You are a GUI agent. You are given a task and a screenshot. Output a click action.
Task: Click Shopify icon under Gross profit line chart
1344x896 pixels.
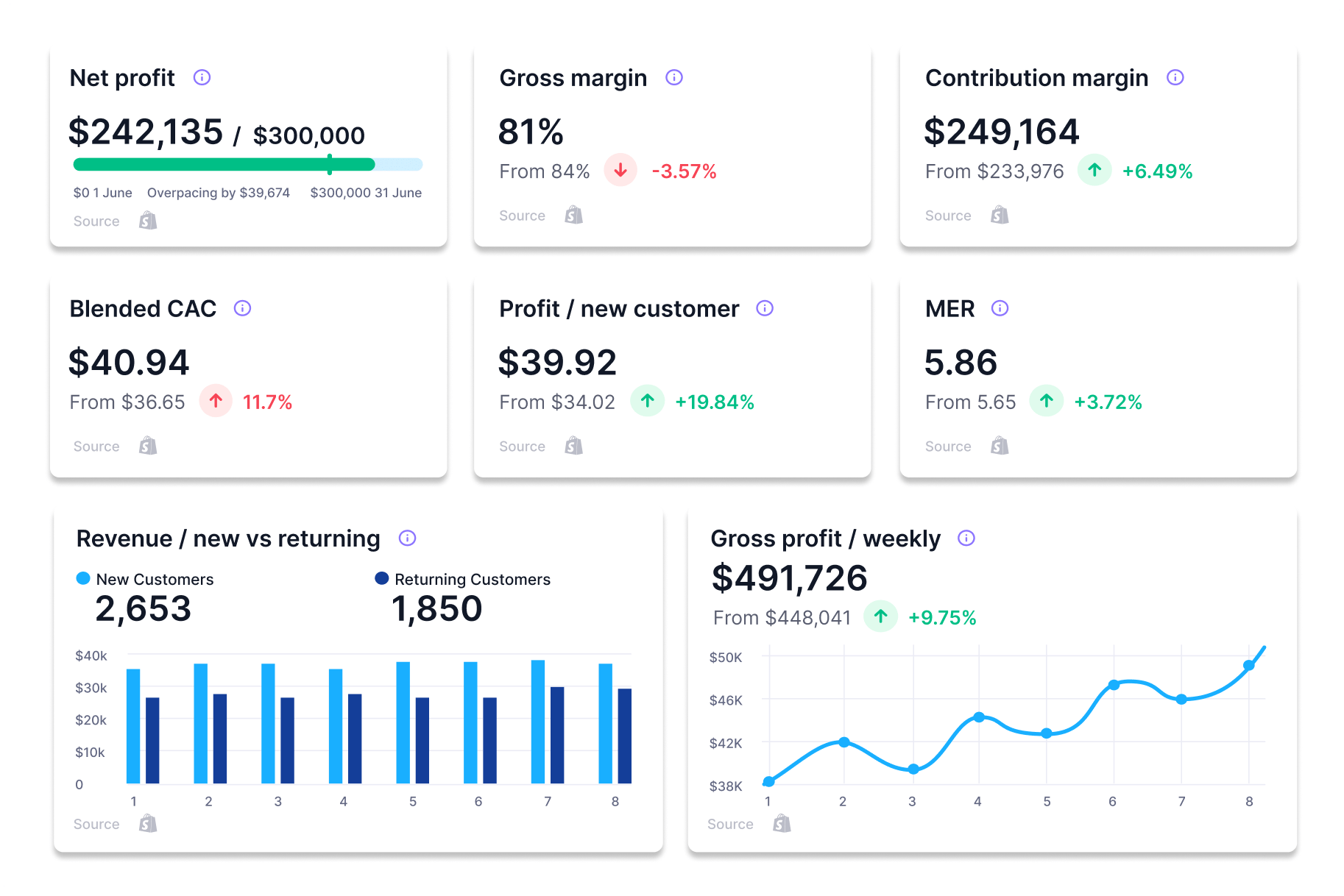pyautogui.click(x=782, y=823)
